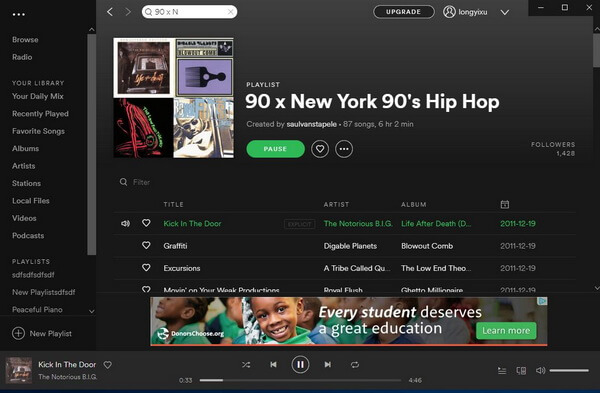Save Kick In The Door row with its heart
Image resolution: width=600 pixels, height=393 pixels.
pos(146,223)
